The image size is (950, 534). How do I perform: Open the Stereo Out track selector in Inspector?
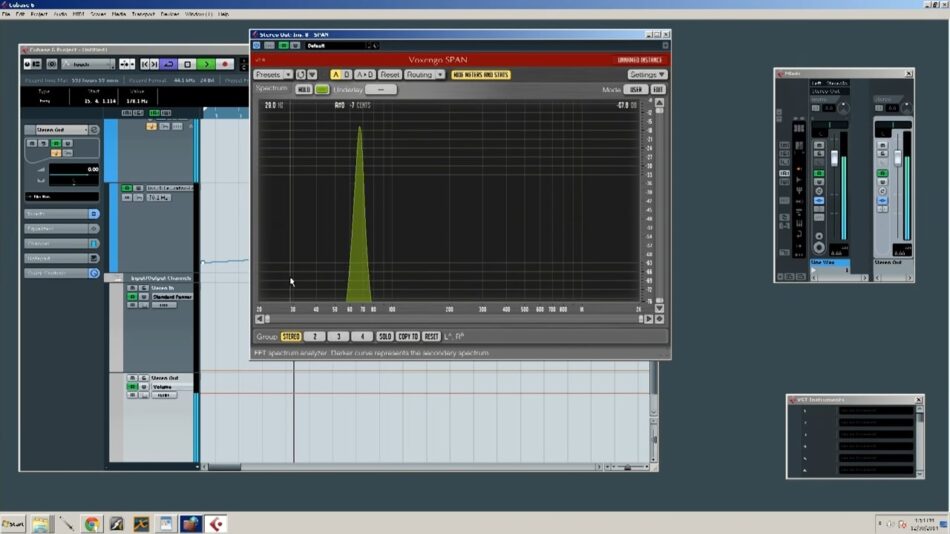(x=61, y=130)
